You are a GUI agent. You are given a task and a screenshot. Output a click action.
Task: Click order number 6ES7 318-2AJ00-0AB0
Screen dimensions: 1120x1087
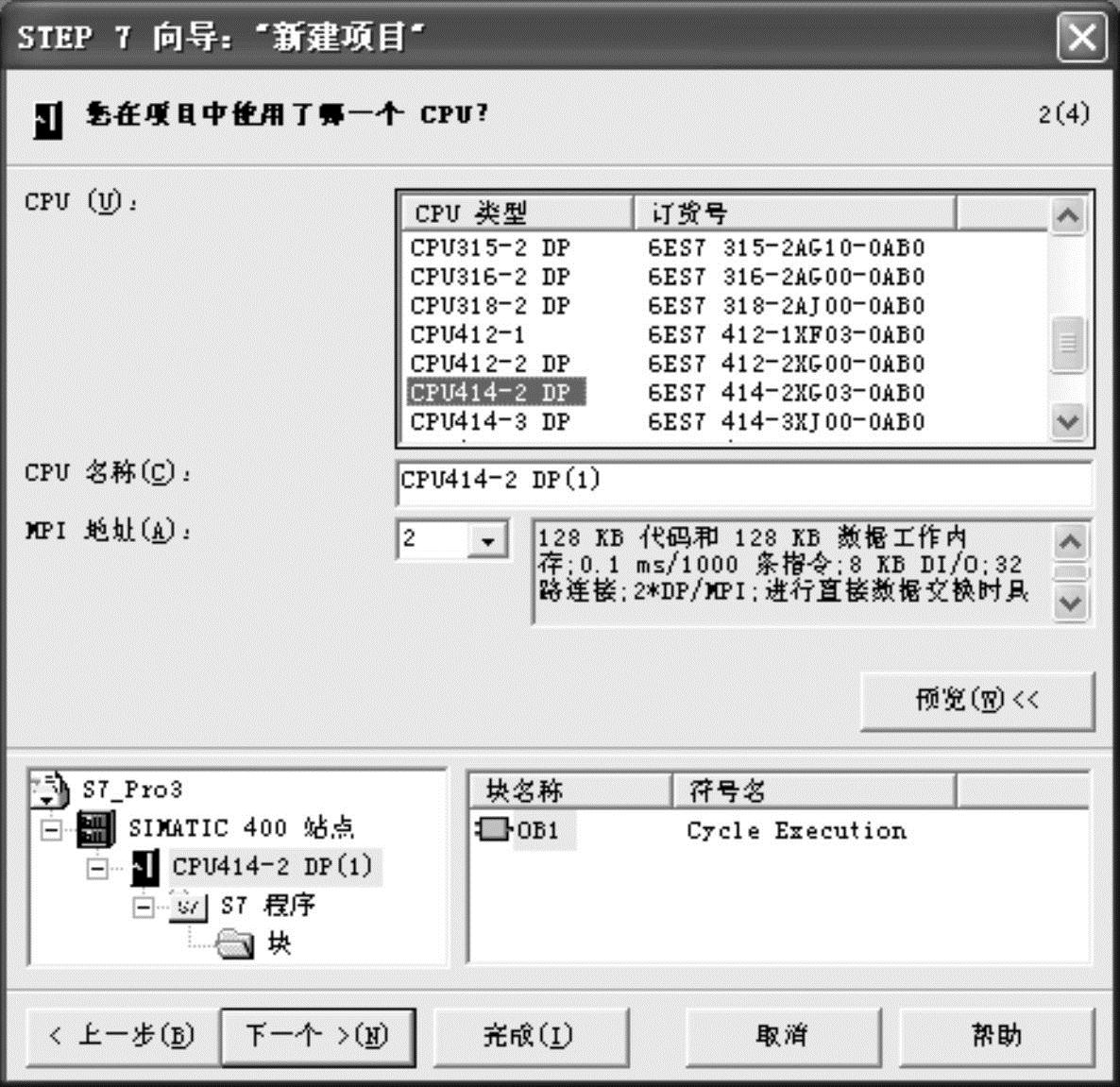pyautogui.click(x=787, y=306)
